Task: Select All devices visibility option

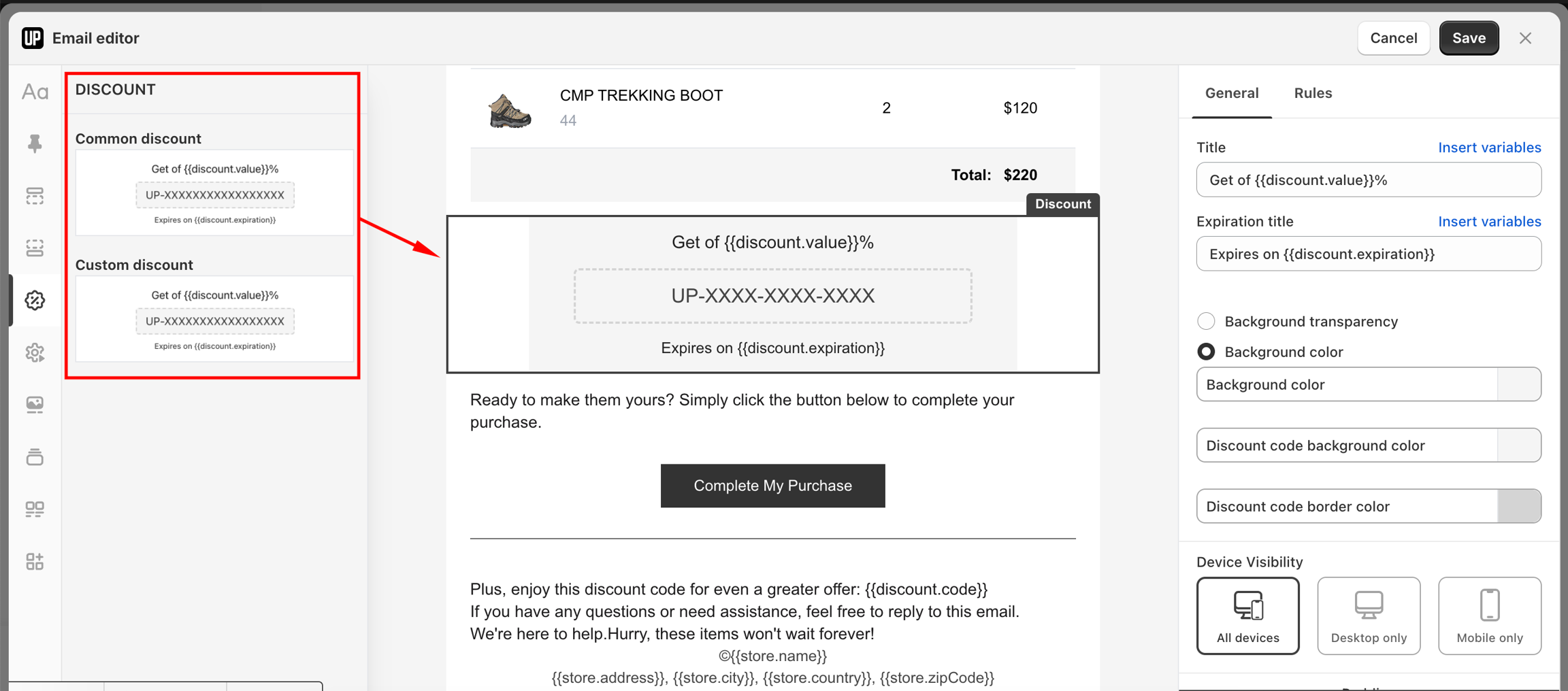Action: 1247,616
